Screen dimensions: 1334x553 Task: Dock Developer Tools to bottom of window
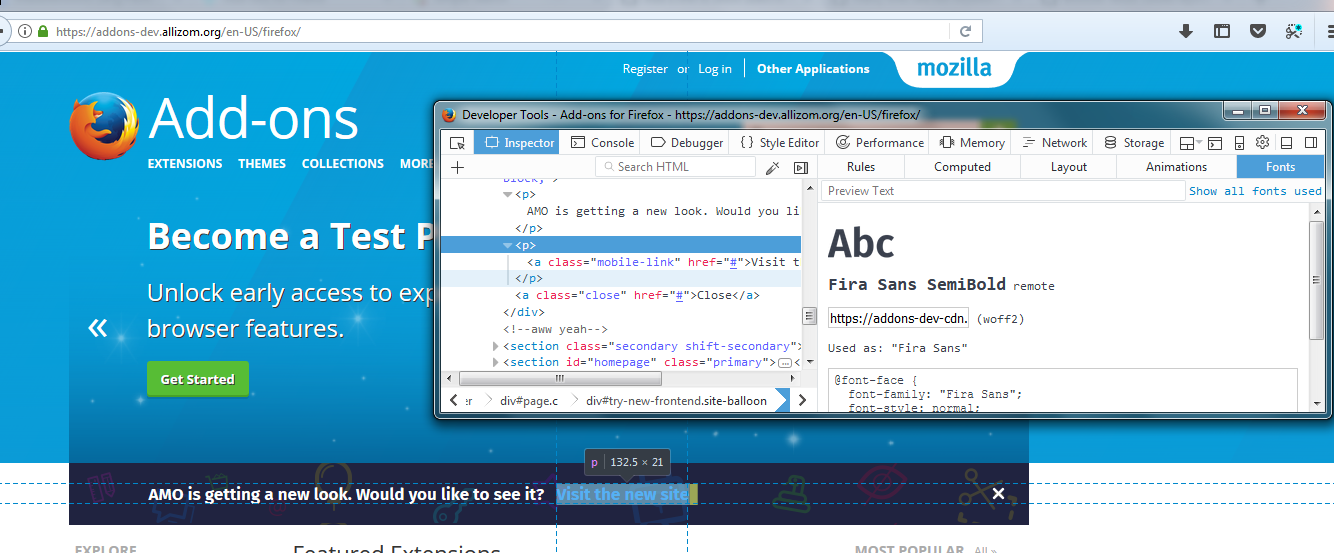(1287, 143)
